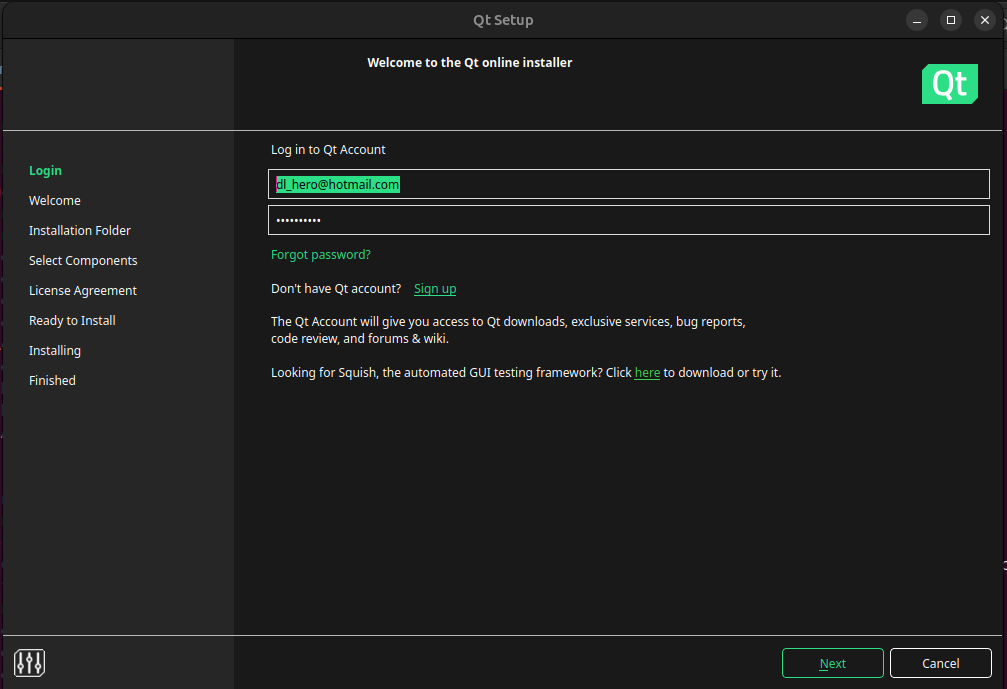Select the Select Components step
This screenshot has width=1007, height=689.
click(83, 261)
